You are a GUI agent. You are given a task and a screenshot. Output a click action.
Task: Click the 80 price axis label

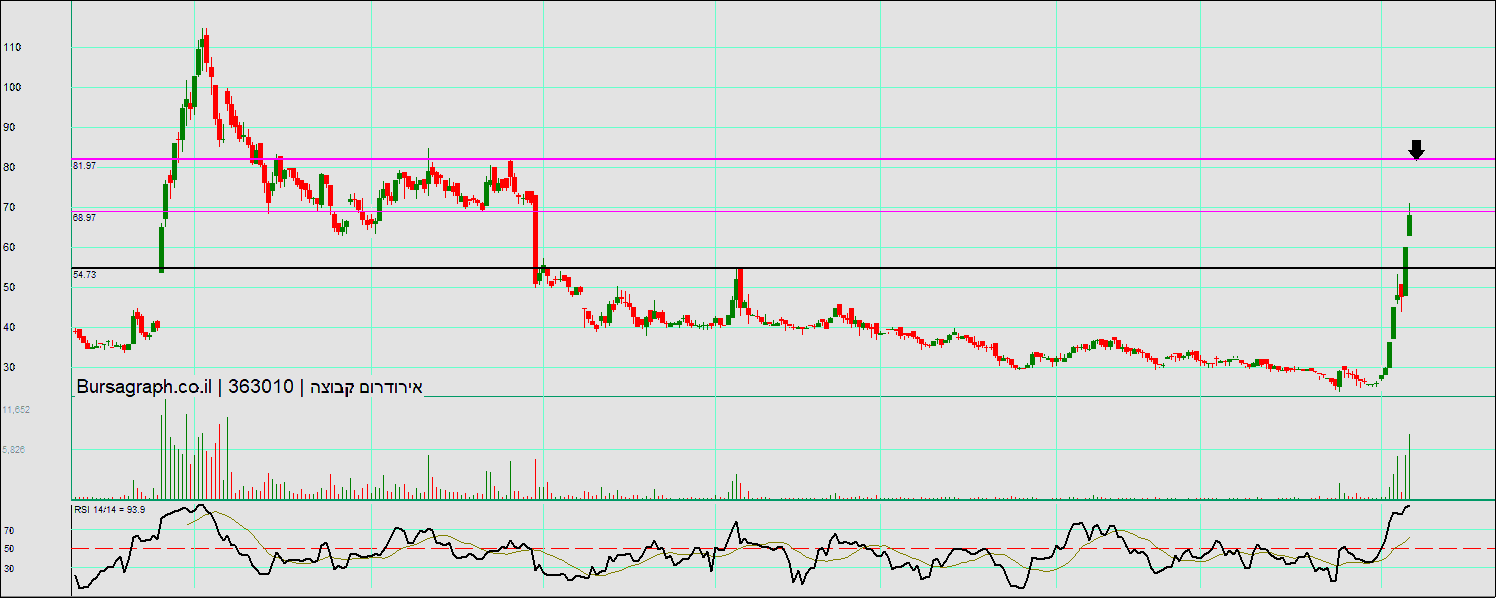click(10, 167)
